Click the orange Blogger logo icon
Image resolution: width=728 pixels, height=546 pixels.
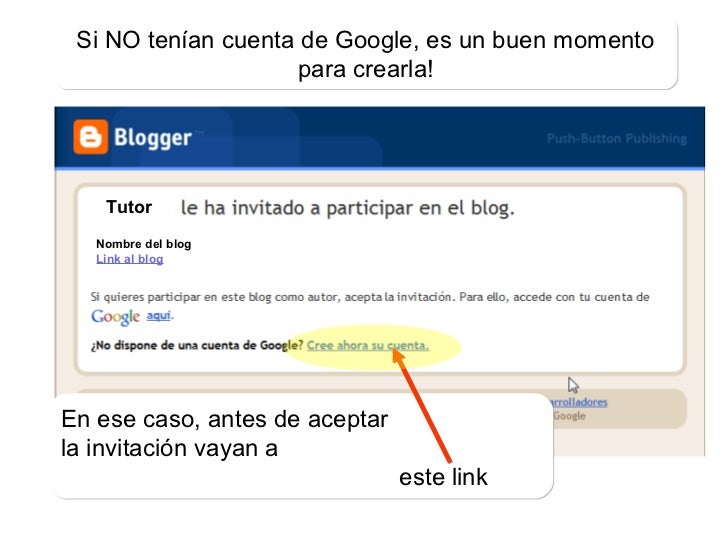[x=91, y=137]
